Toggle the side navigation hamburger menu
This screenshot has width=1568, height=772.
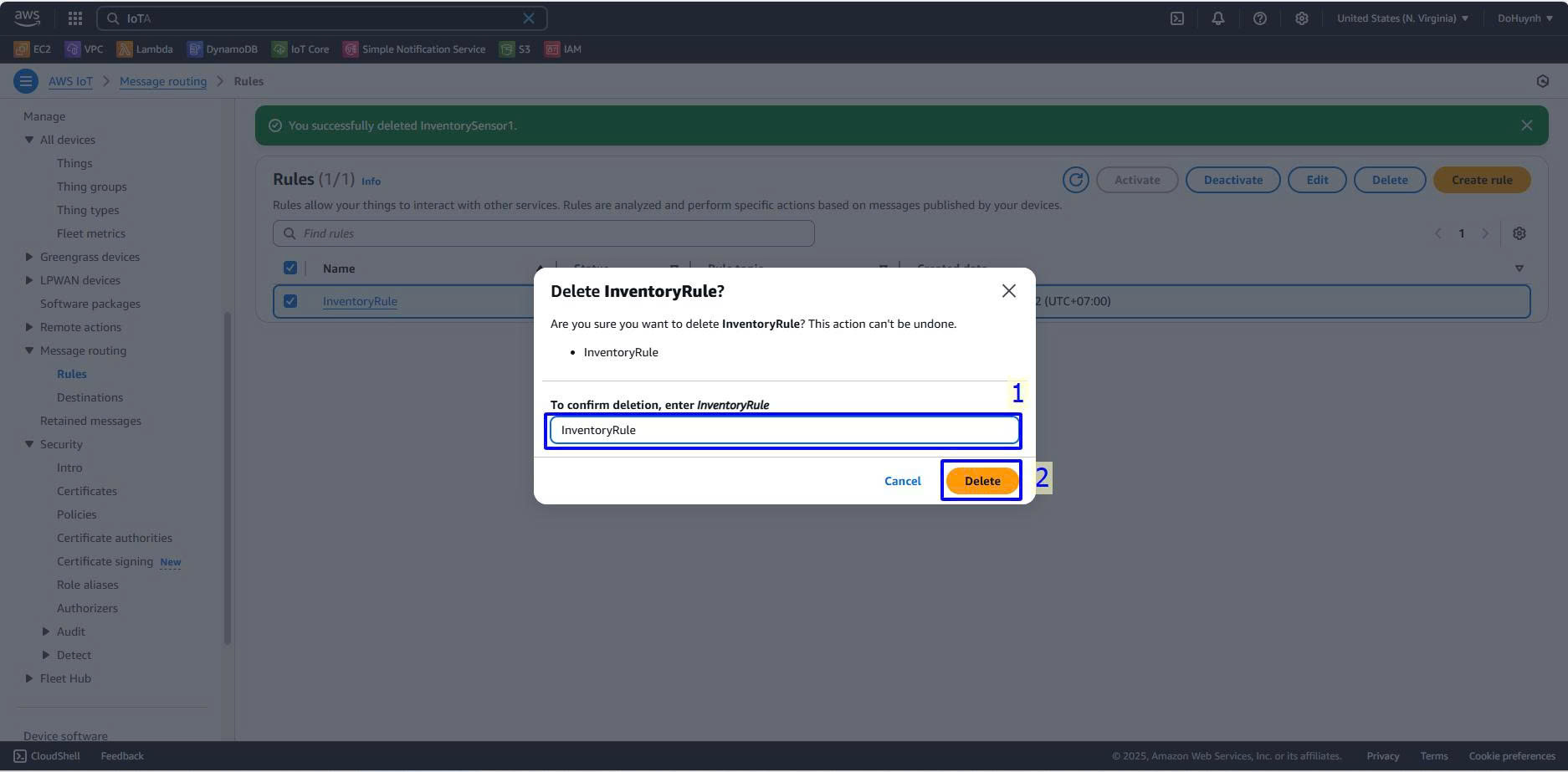pos(26,81)
